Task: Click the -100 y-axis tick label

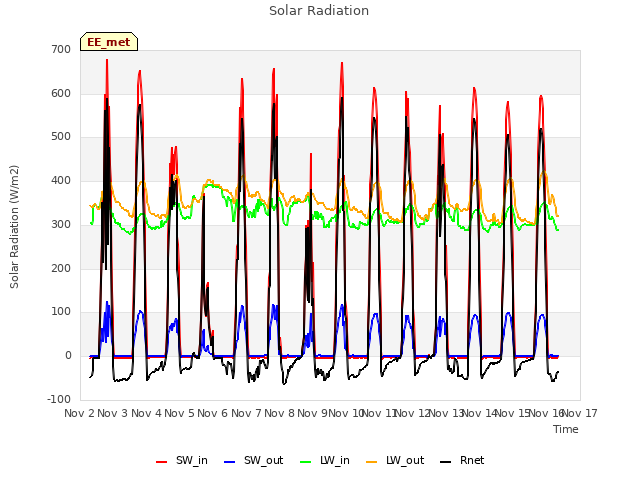Action: coord(59,399)
